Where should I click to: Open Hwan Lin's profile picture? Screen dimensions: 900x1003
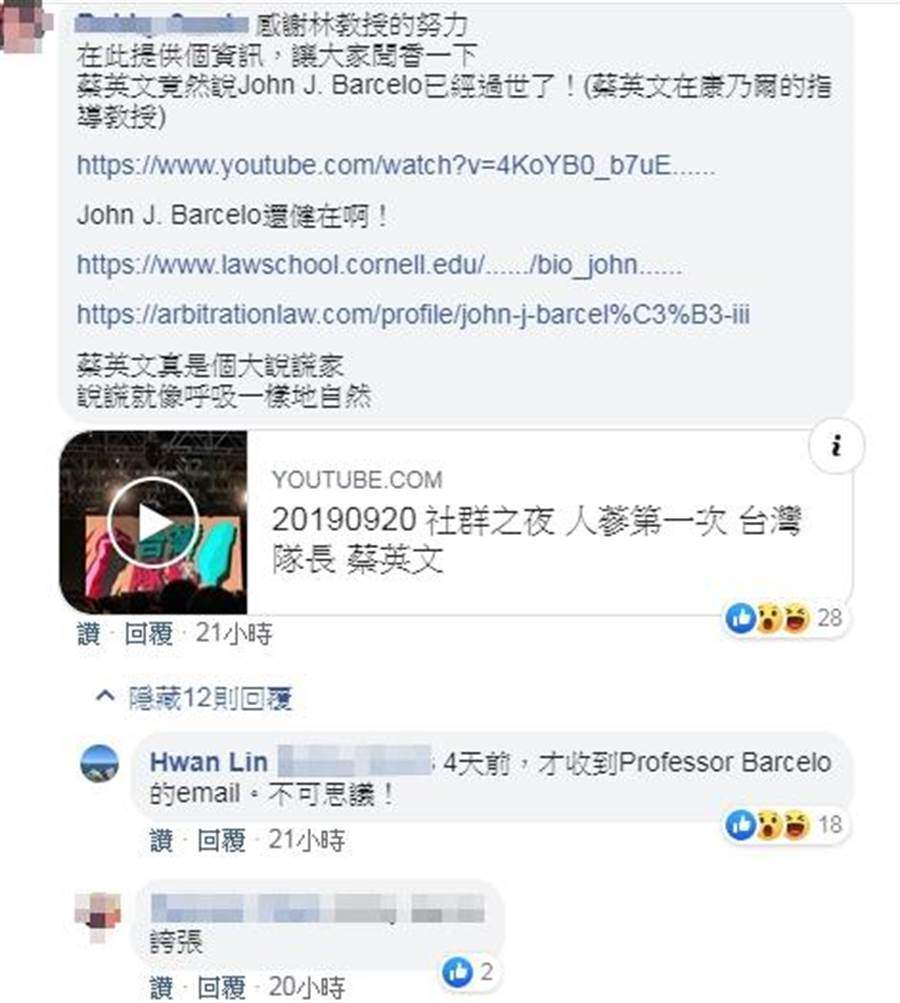100,763
